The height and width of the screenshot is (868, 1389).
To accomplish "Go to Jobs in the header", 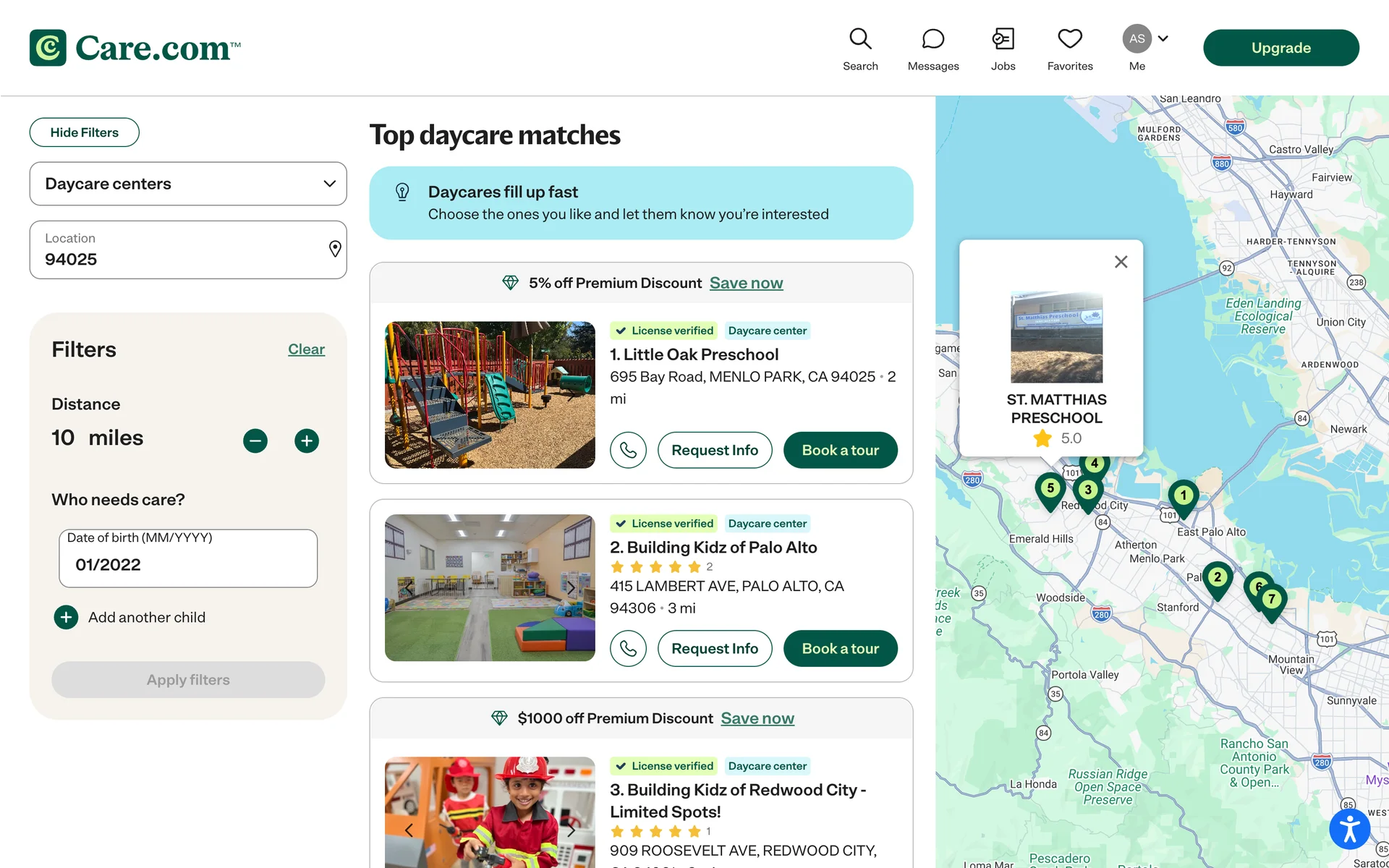I will [1003, 39].
